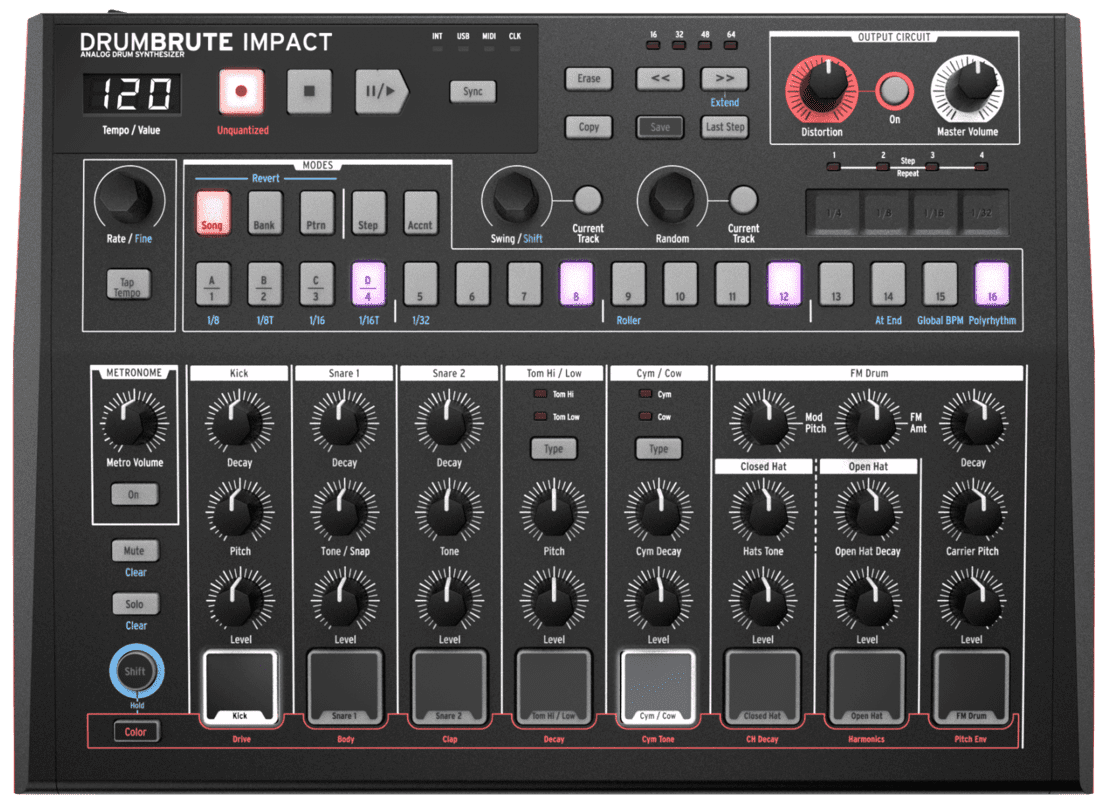
Task: Toggle the Metronome On button
Action: (x=134, y=495)
